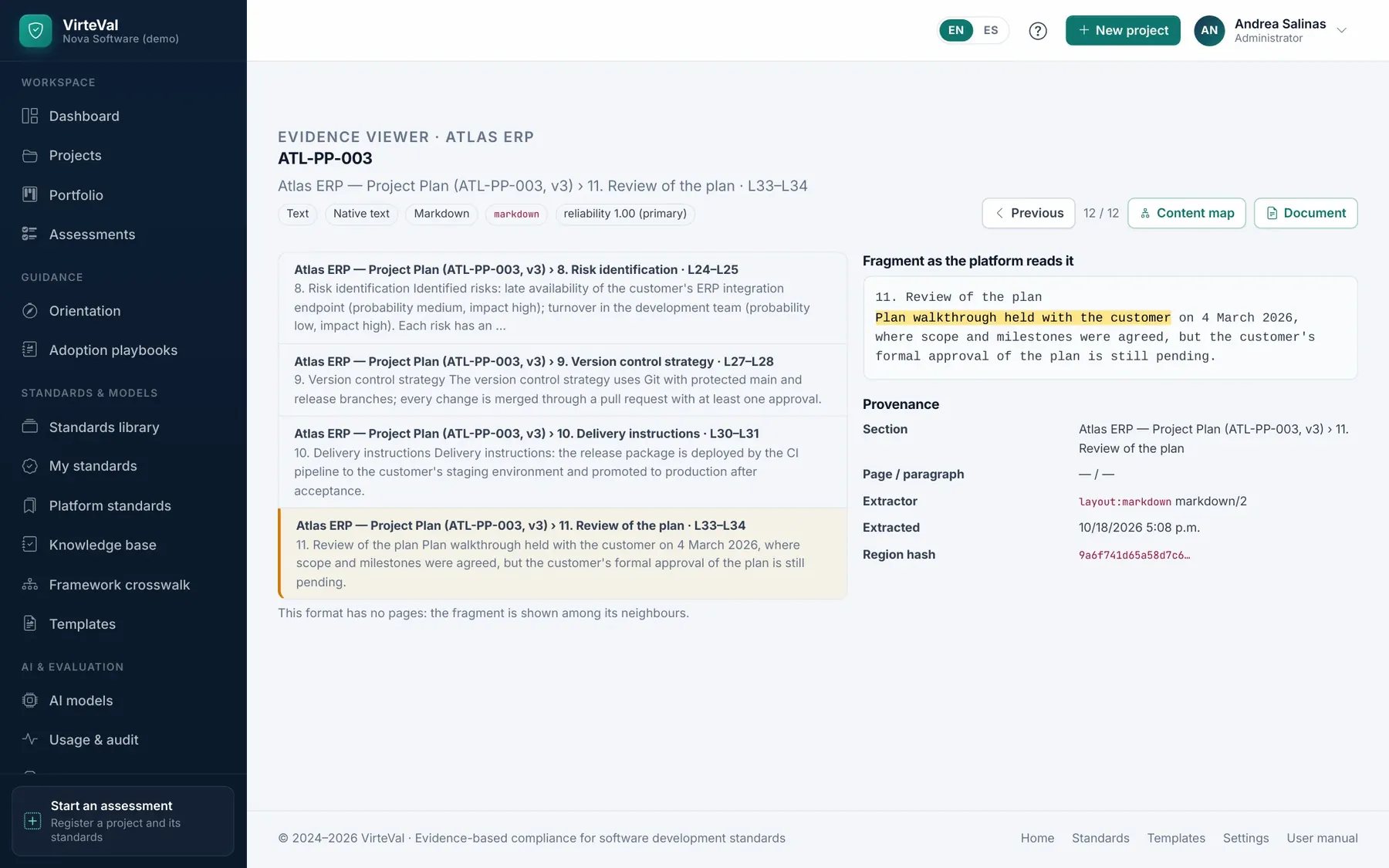Open the Settings footer link
This screenshot has width=1389, height=868.
coord(1245,838)
